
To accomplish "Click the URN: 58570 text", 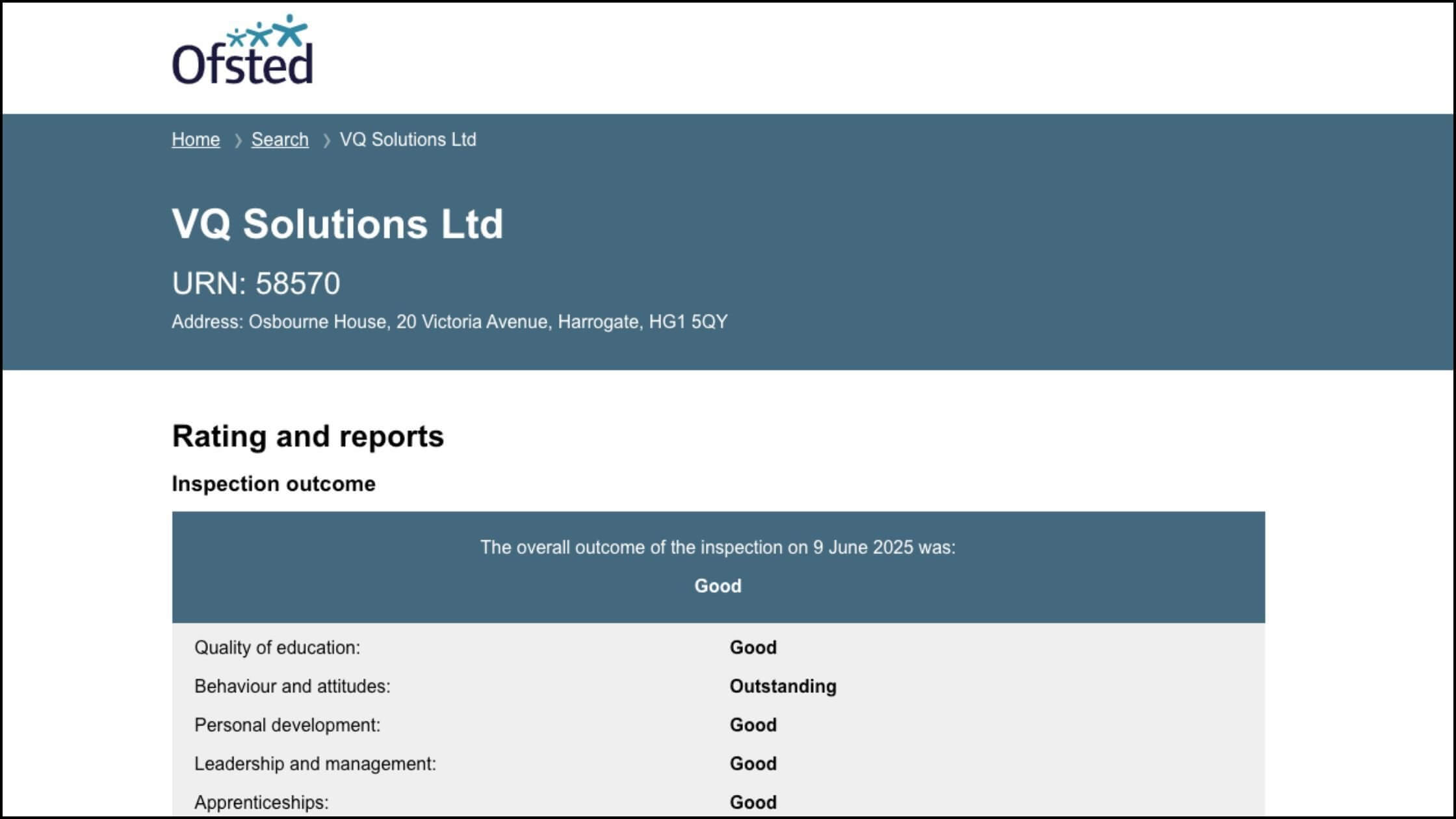I will pyautogui.click(x=256, y=283).
